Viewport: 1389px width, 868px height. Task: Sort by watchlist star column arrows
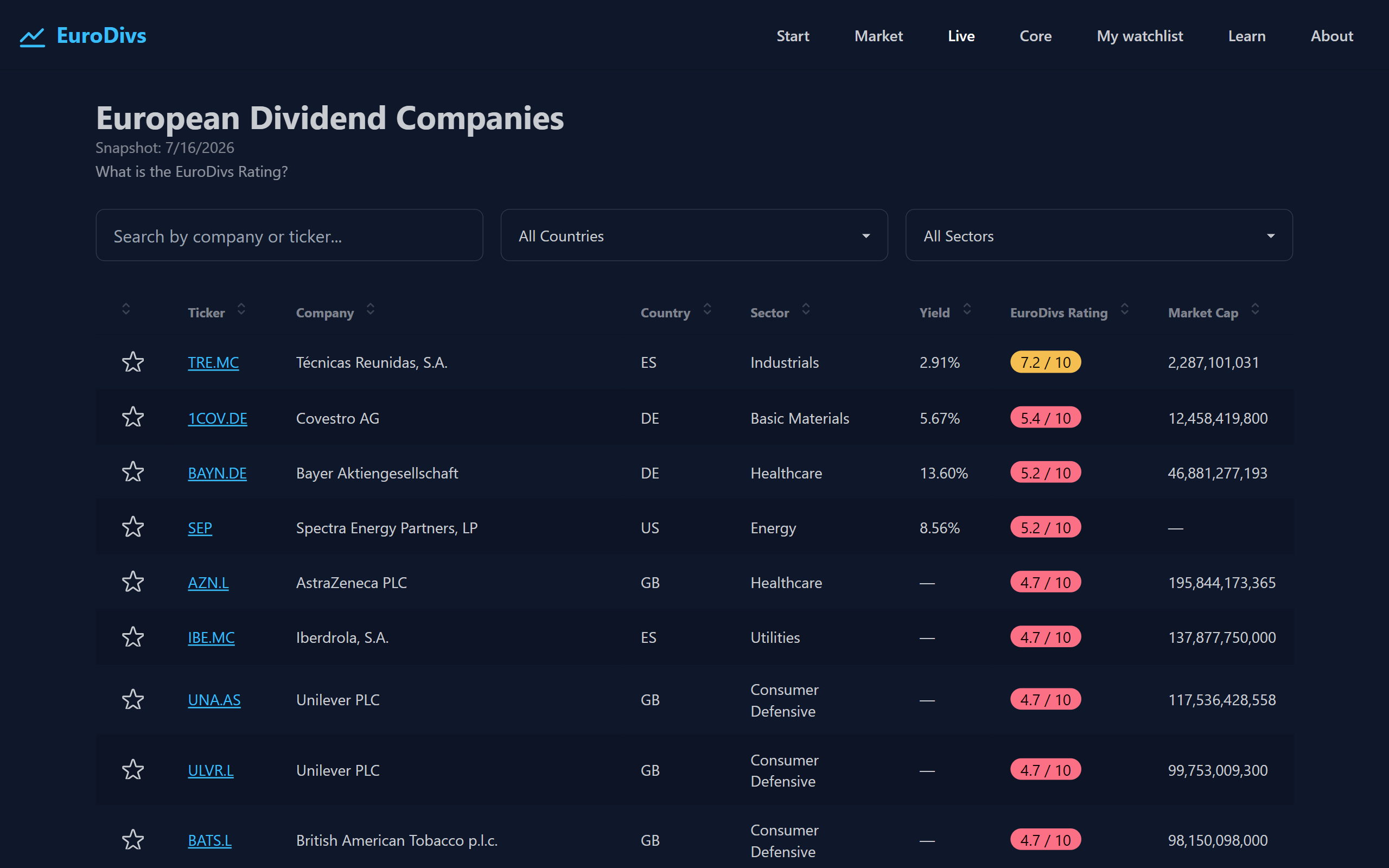pos(126,309)
